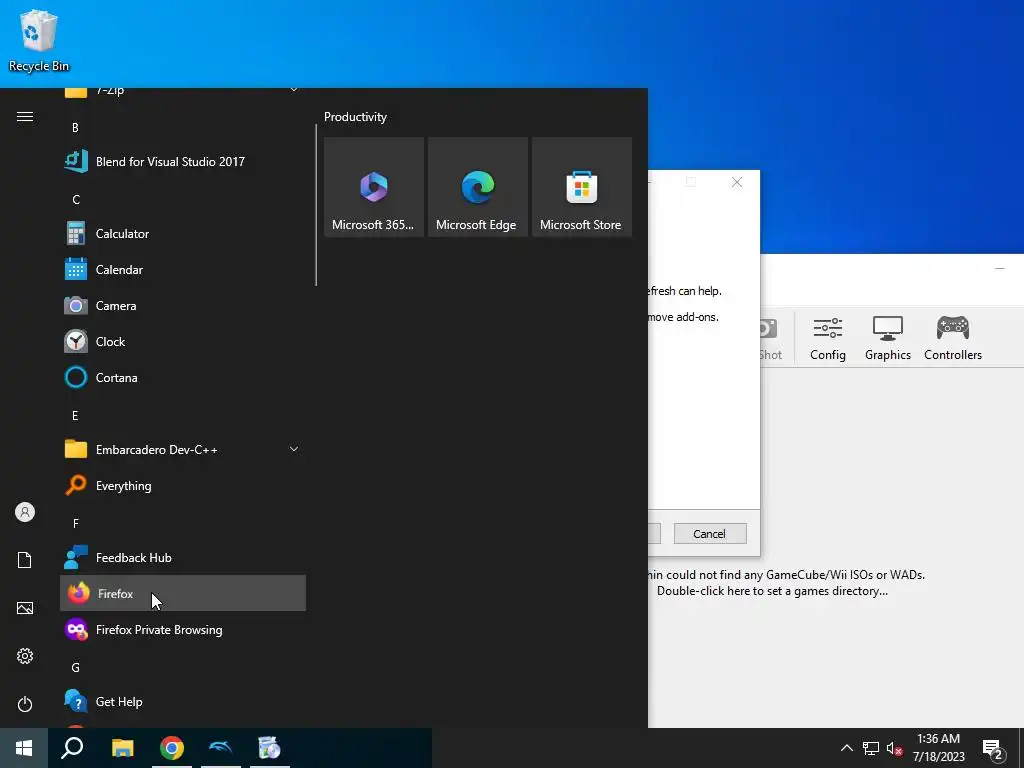Open Dolphin Controllers settings
Screen dimensions: 1024x768
953,338
